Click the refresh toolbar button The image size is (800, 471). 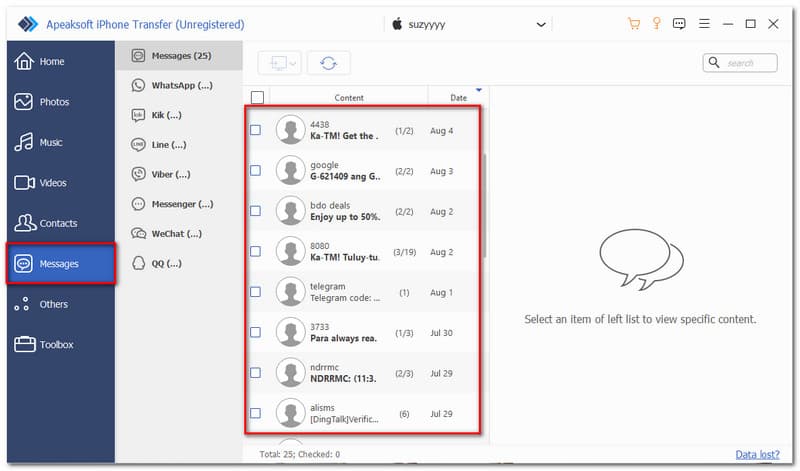[x=329, y=63]
